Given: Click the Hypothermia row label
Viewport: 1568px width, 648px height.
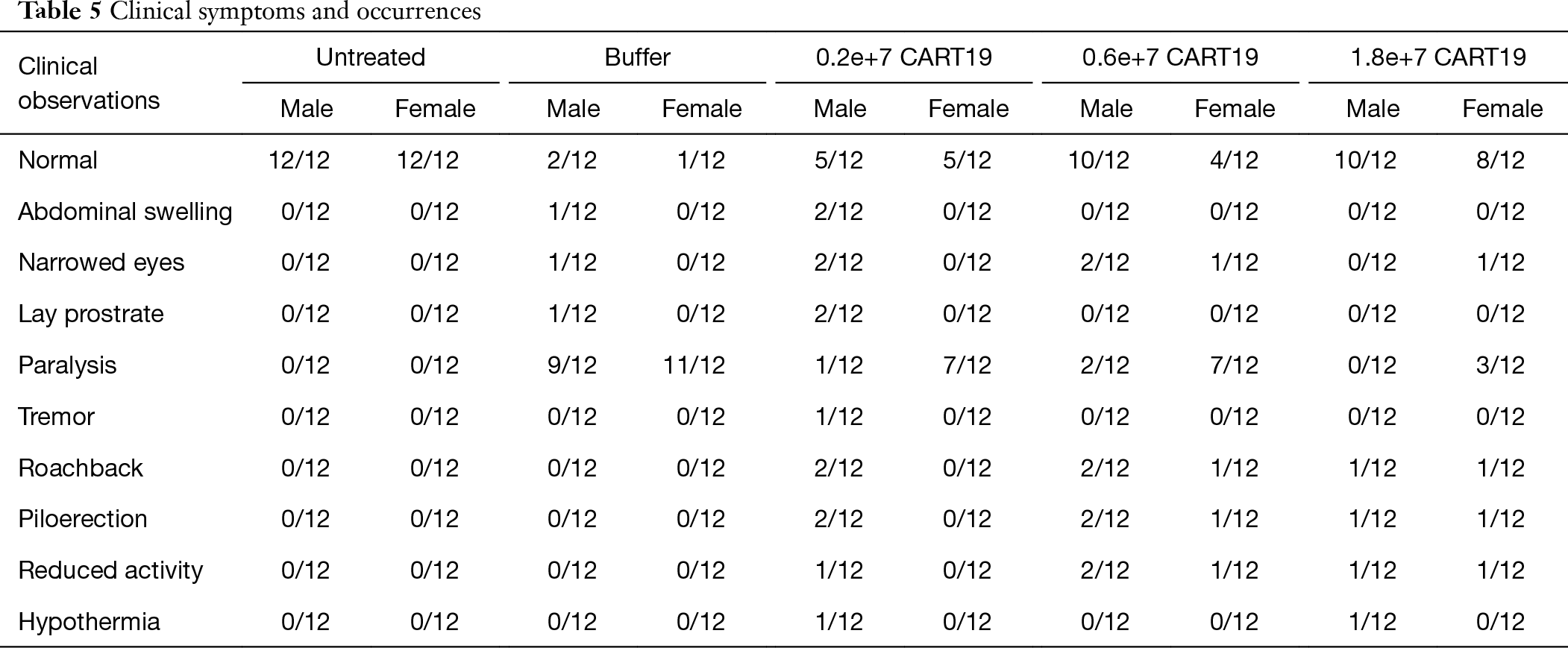Looking at the screenshot, I should coord(89,622).
